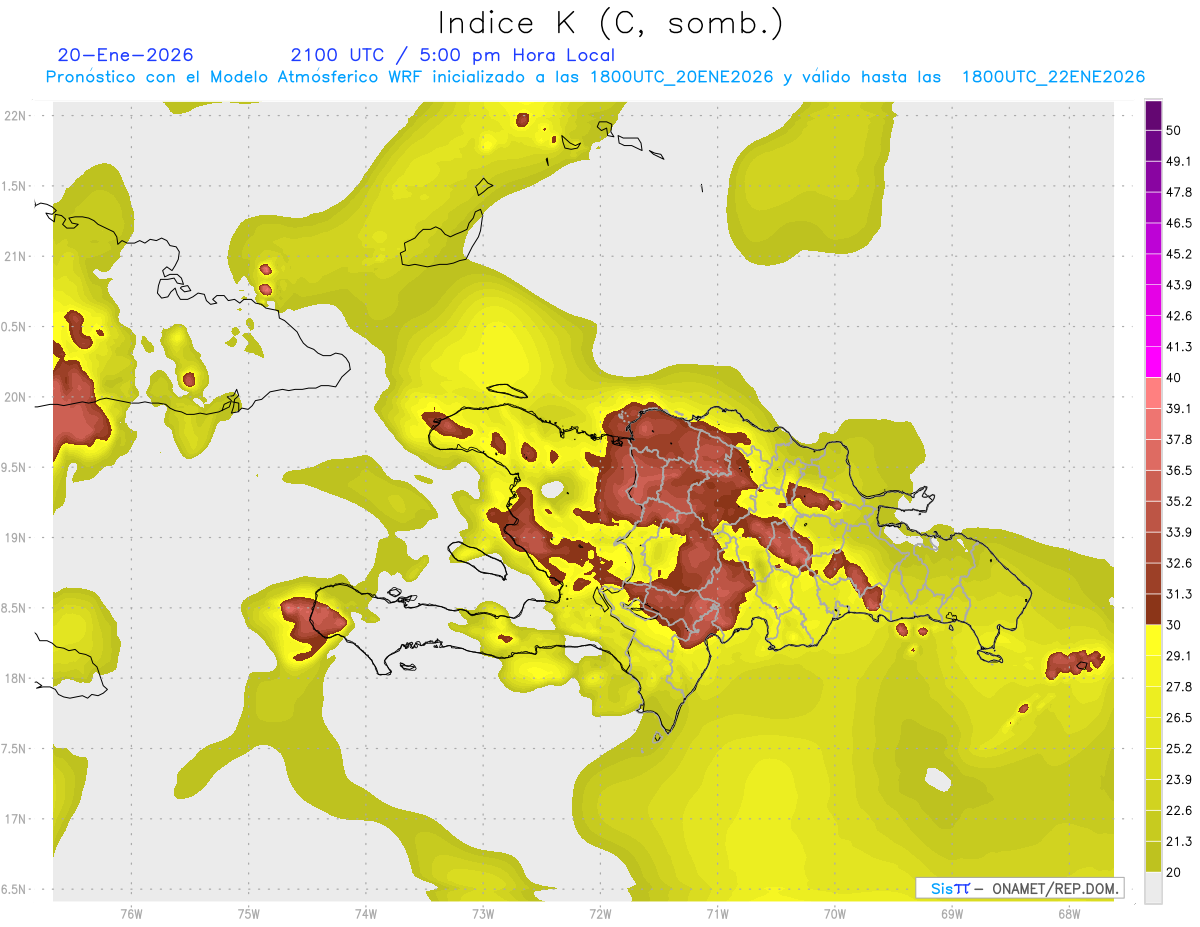Click the '25.2' colorbar value
1200x927 pixels.
(1179, 749)
